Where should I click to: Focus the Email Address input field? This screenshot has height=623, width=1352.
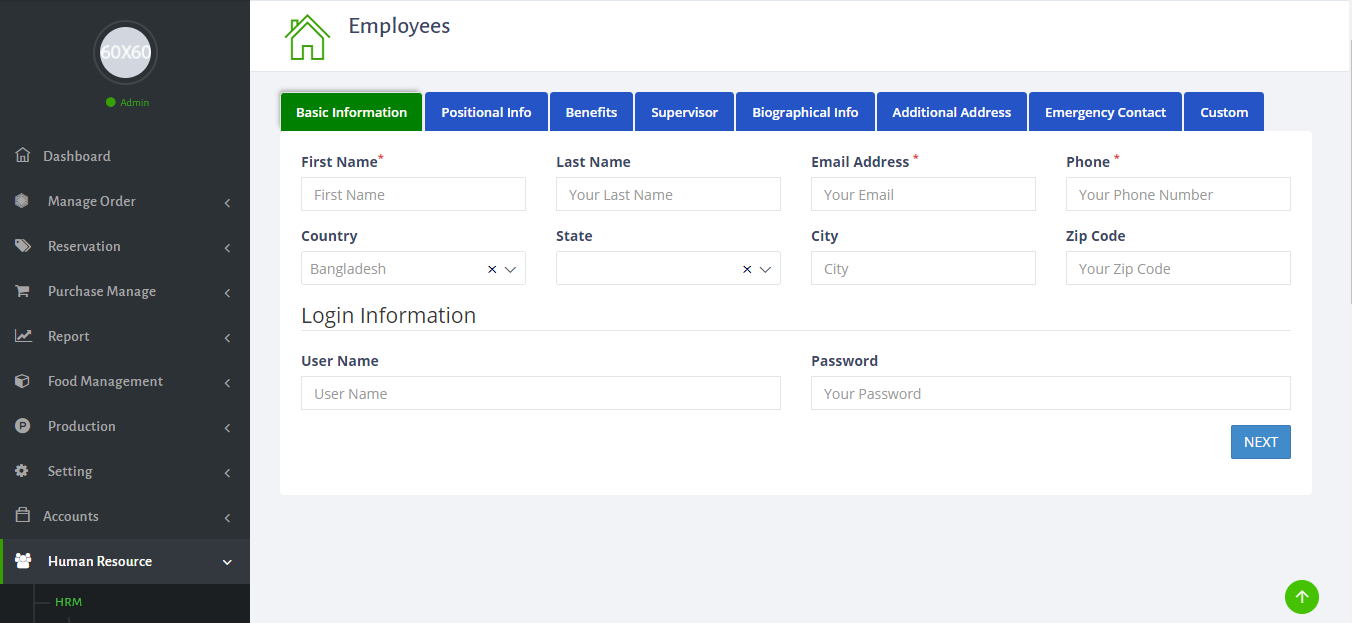922,194
